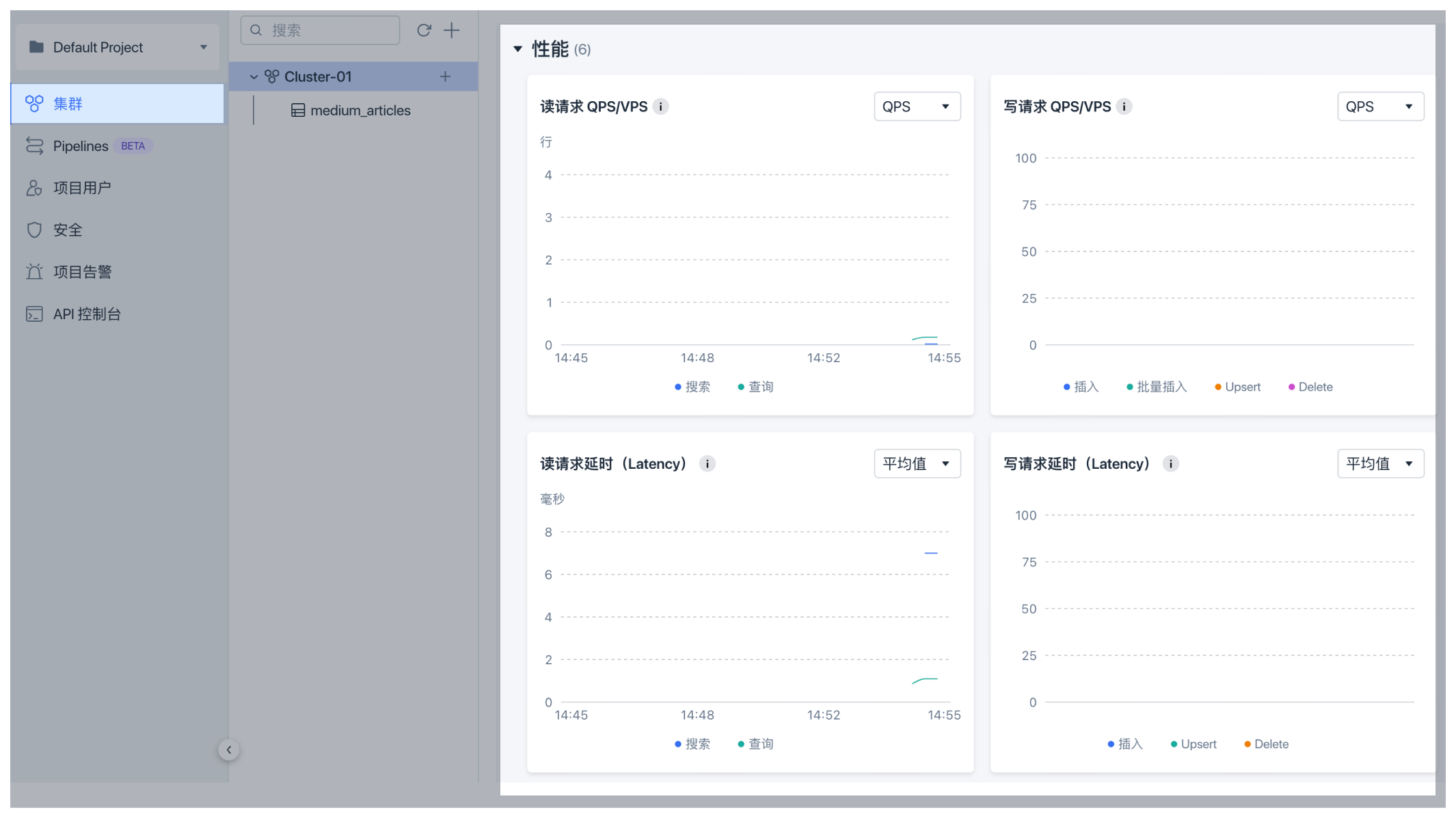Click the magnifier icon in the search box
This screenshot has height=818, width=1456.
point(256,30)
